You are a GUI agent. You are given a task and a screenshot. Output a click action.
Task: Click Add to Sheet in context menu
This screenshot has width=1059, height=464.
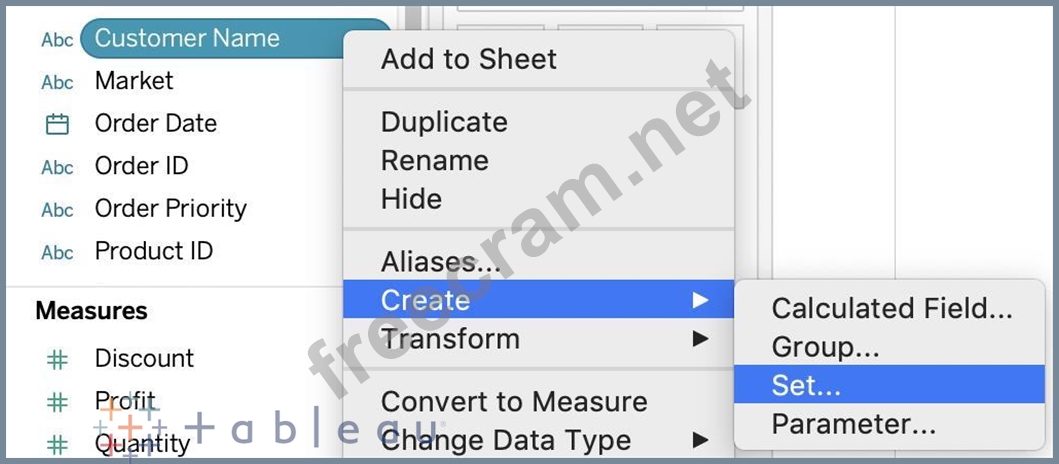[468, 59]
